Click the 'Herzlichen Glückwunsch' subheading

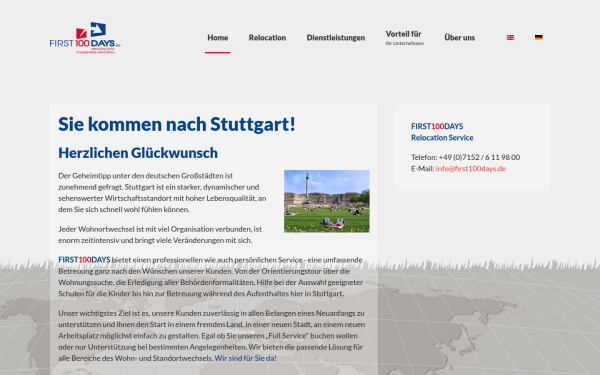pos(138,153)
